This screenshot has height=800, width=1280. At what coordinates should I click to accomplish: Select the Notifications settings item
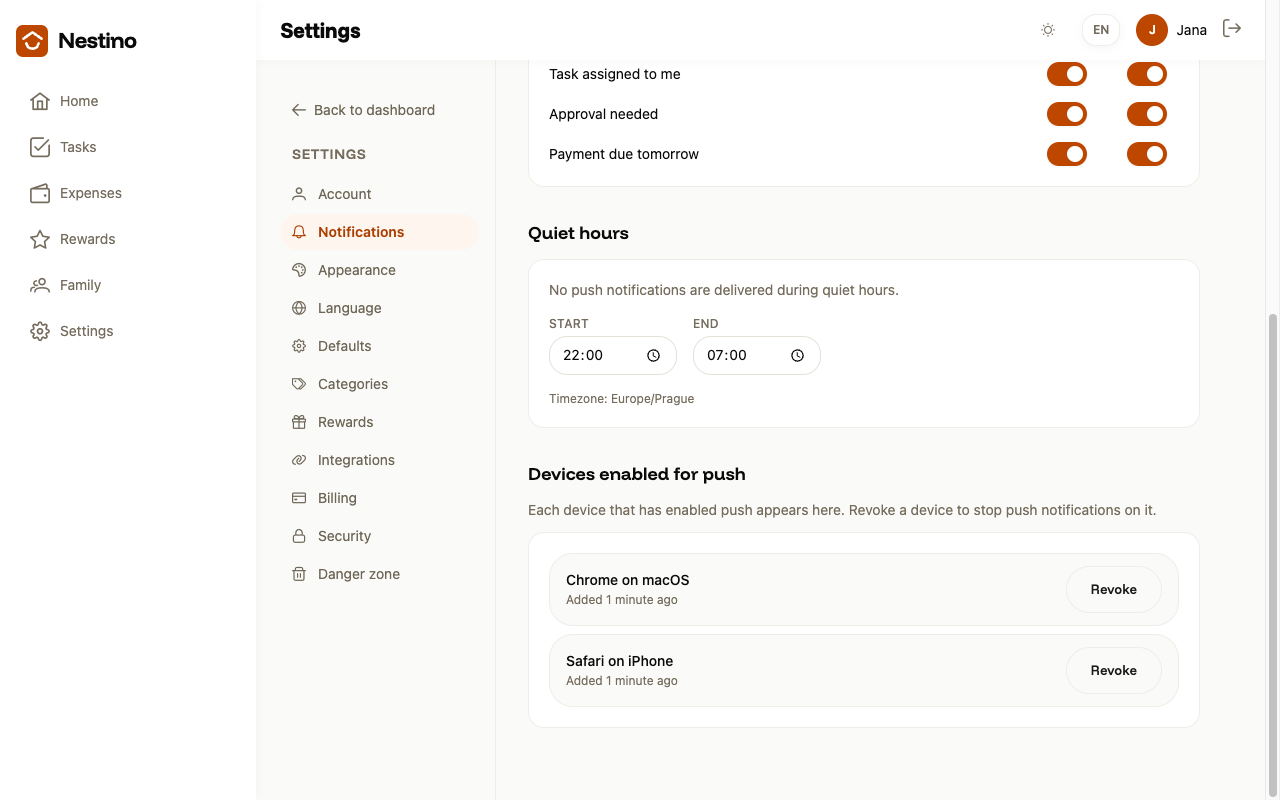pos(380,232)
